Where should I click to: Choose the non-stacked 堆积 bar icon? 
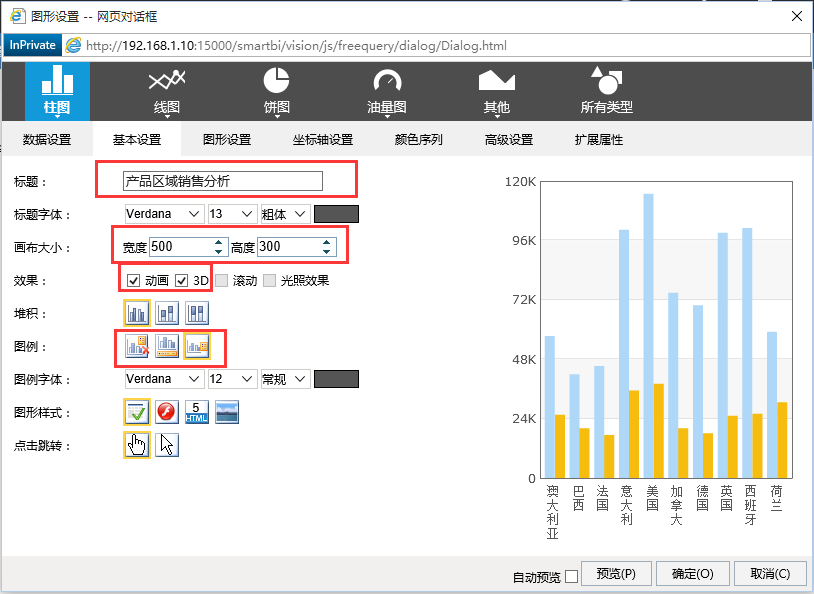pyautogui.click(x=137, y=313)
